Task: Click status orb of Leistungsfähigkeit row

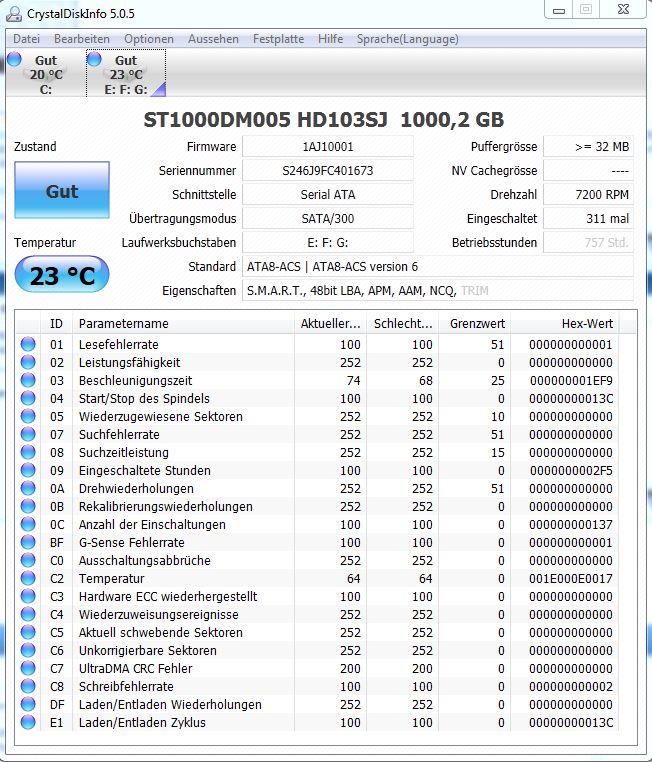Action: (28, 362)
